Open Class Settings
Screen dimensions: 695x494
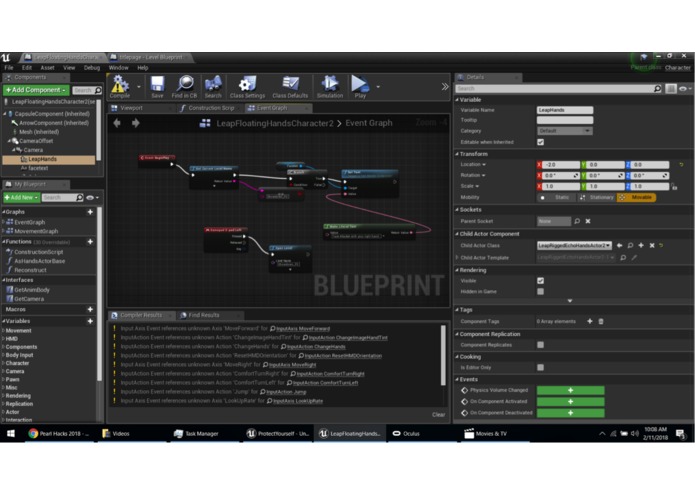[x=247, y=86]
